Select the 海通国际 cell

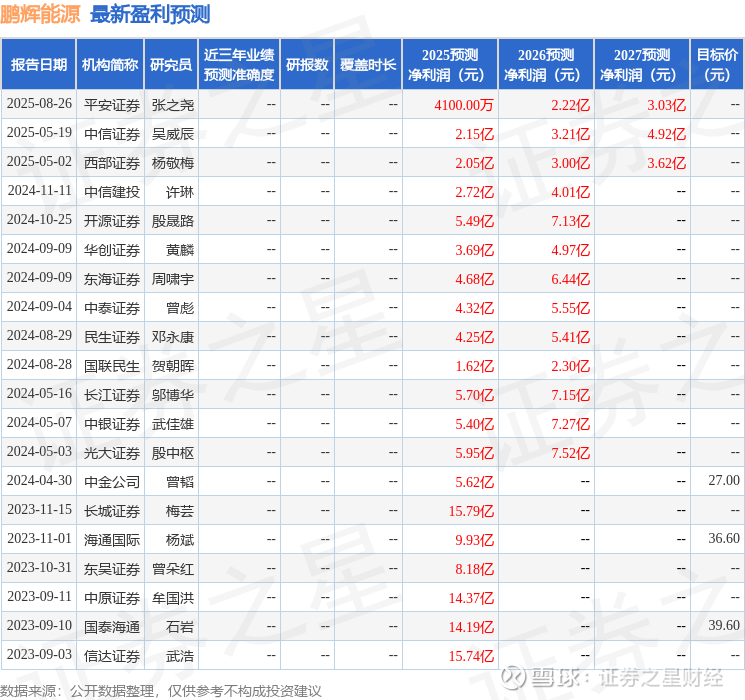[x=112, y=540]
